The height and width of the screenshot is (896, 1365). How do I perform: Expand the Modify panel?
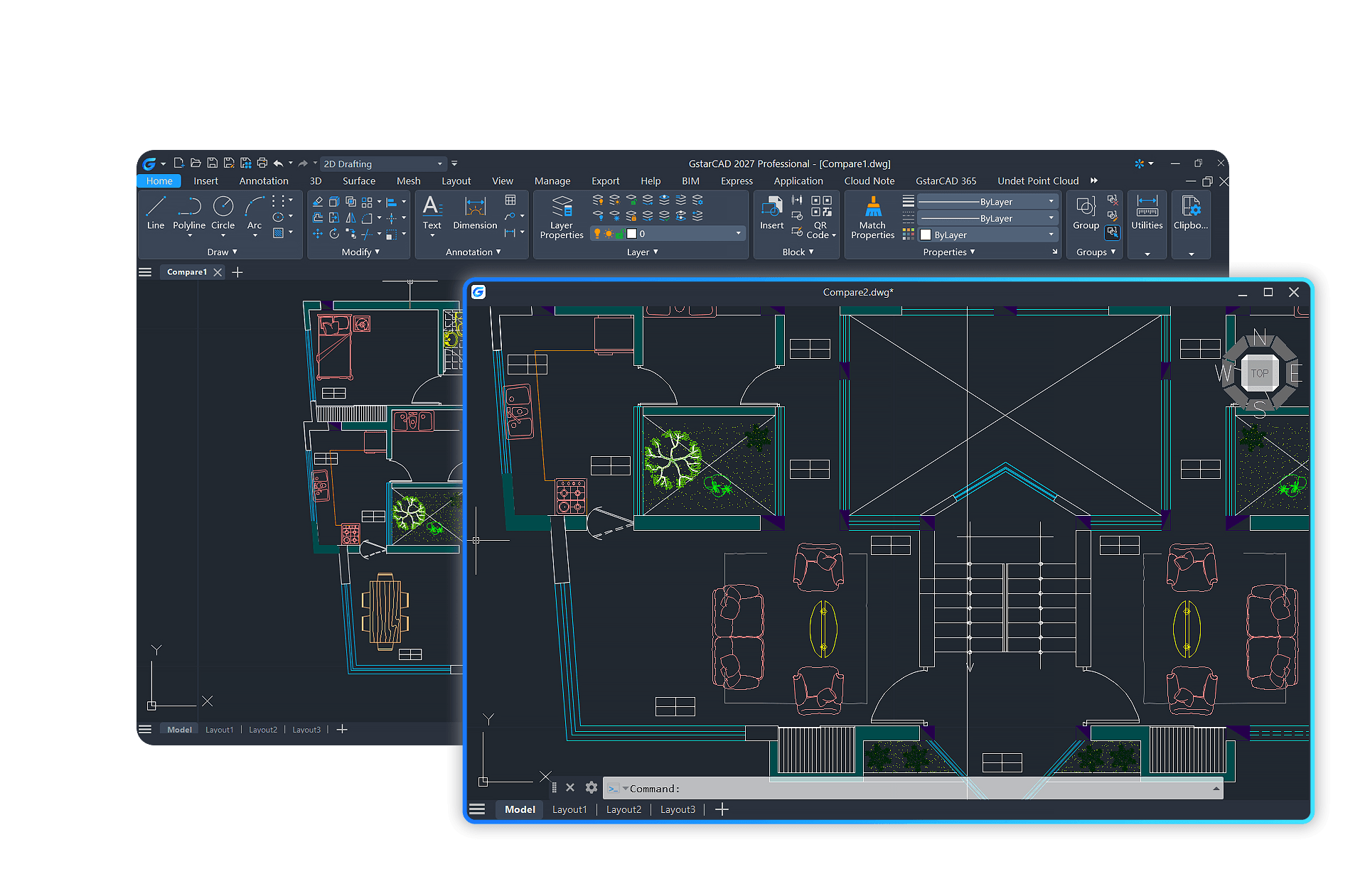(360, 252)
